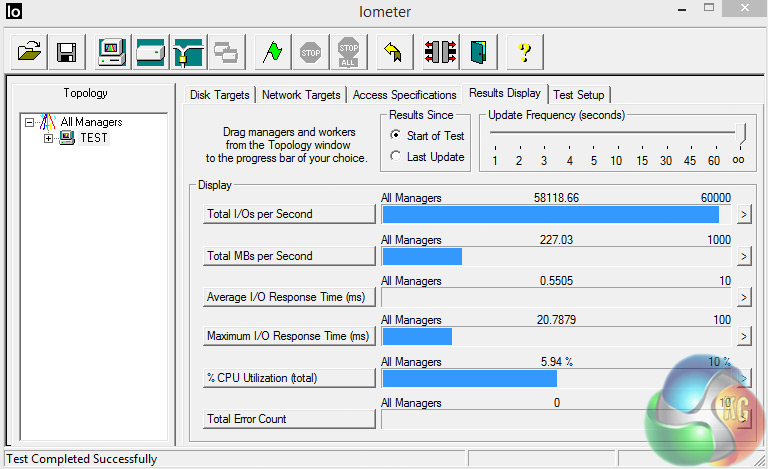Open details arrow for Total MBs row

pos(744,257)
